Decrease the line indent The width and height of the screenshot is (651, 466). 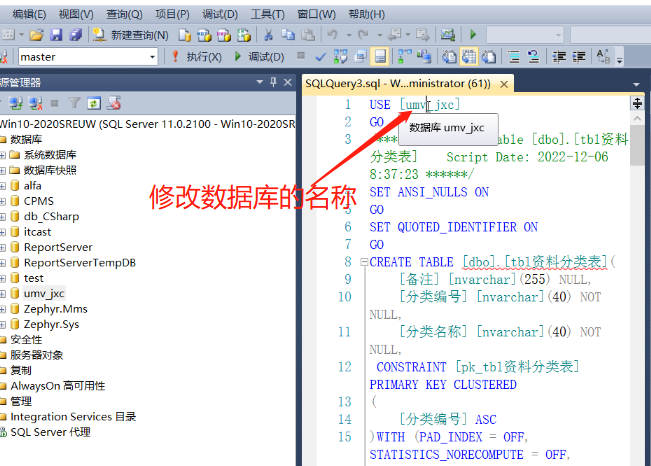pos(559,56)
